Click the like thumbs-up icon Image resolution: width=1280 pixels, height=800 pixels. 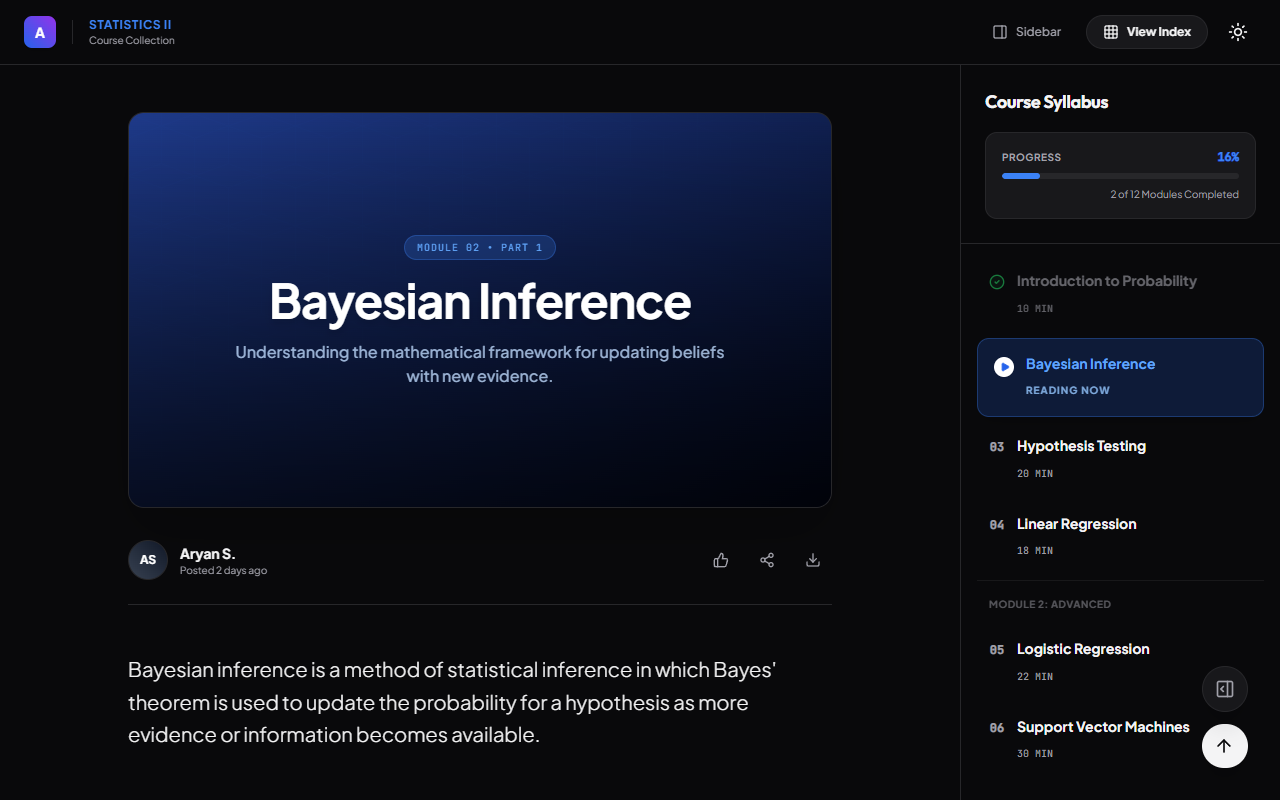point(721,560)
